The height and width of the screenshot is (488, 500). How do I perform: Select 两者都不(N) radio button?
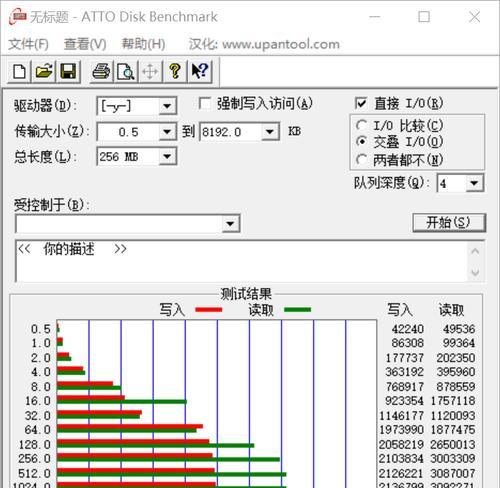point(361,160)
